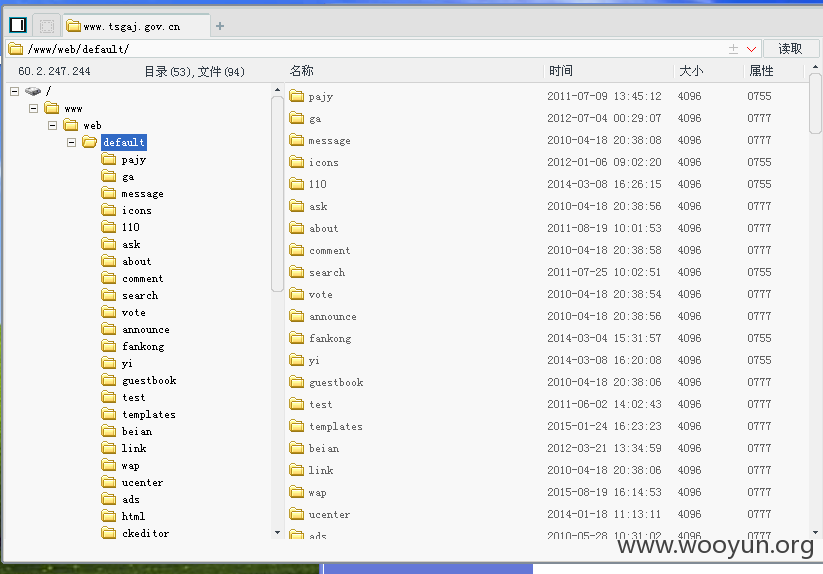This screenshot has height=574, width=823.
Task: Click the tree panel scroll-down arrow
Action: pyautogui.click(x=277, y=533)
